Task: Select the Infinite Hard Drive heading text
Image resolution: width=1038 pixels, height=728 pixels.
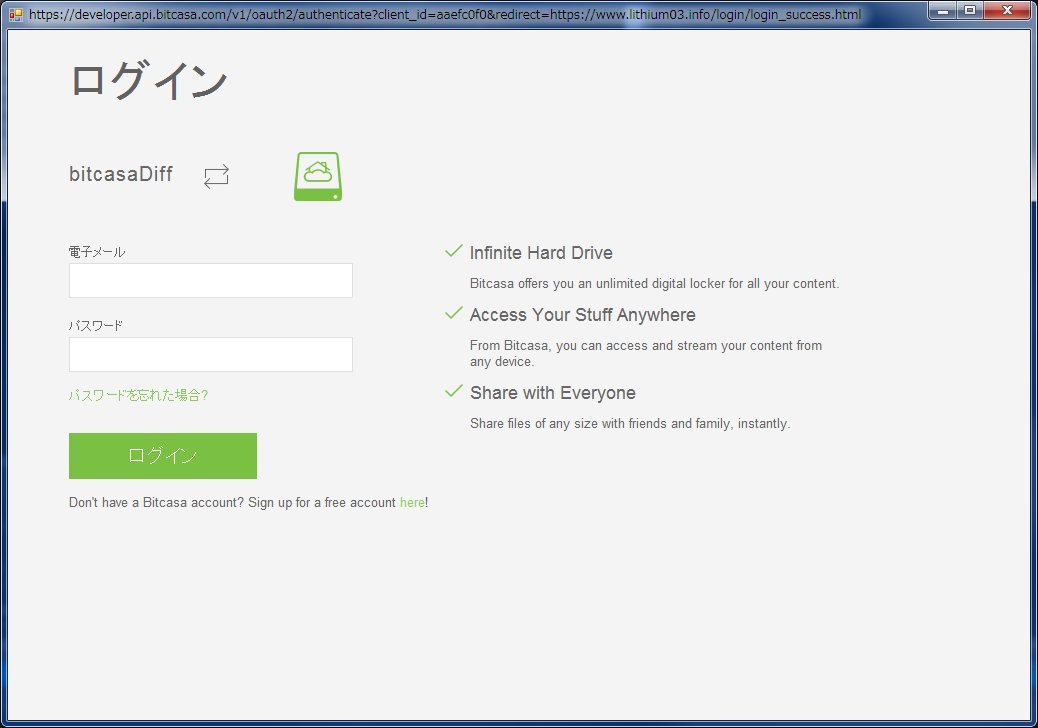Action: click(x=541, y=253)
